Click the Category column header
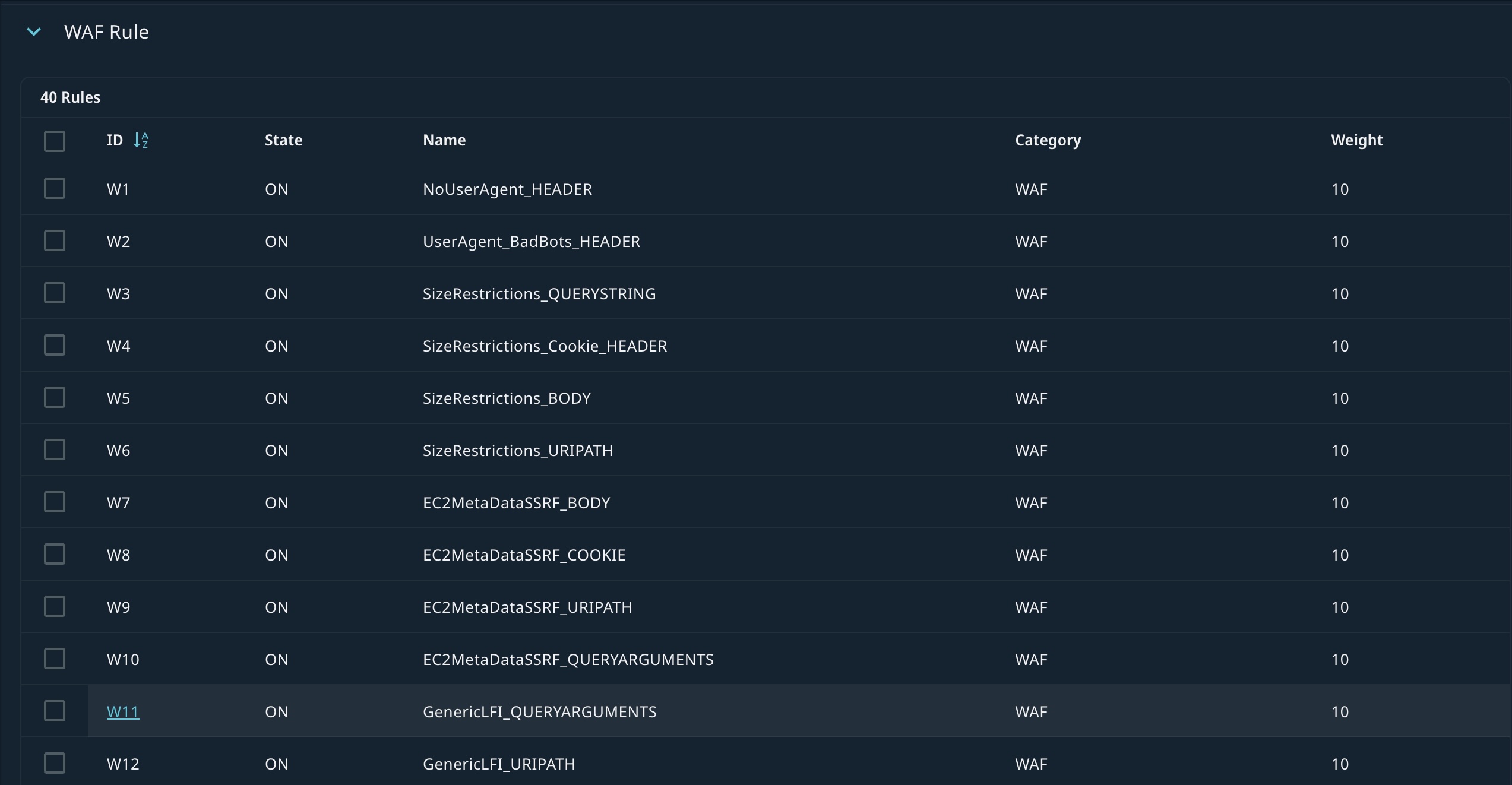 (x=1048, y=140)
